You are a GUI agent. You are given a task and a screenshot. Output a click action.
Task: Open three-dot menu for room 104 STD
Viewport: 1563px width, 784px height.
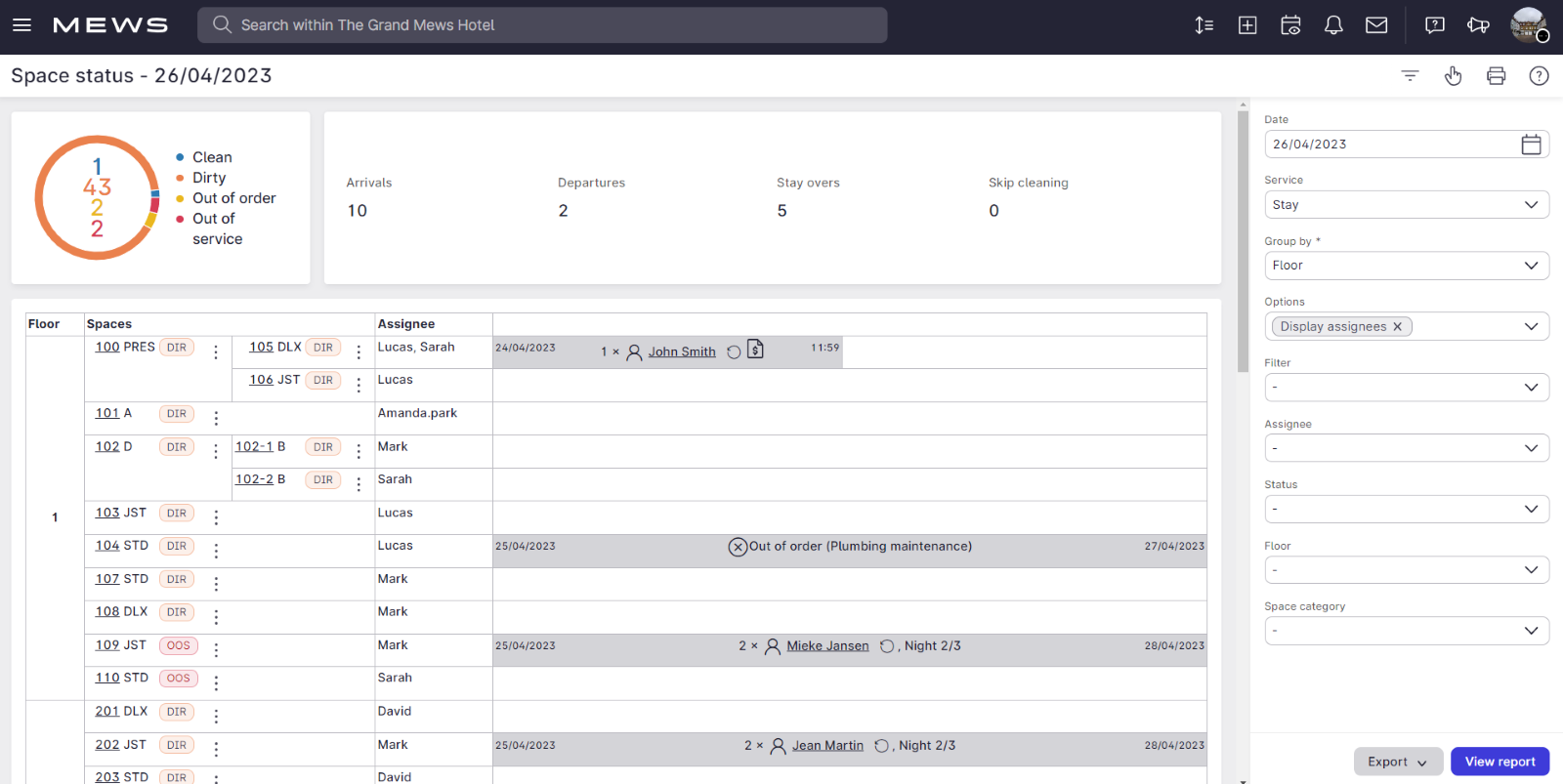point(216,552)
